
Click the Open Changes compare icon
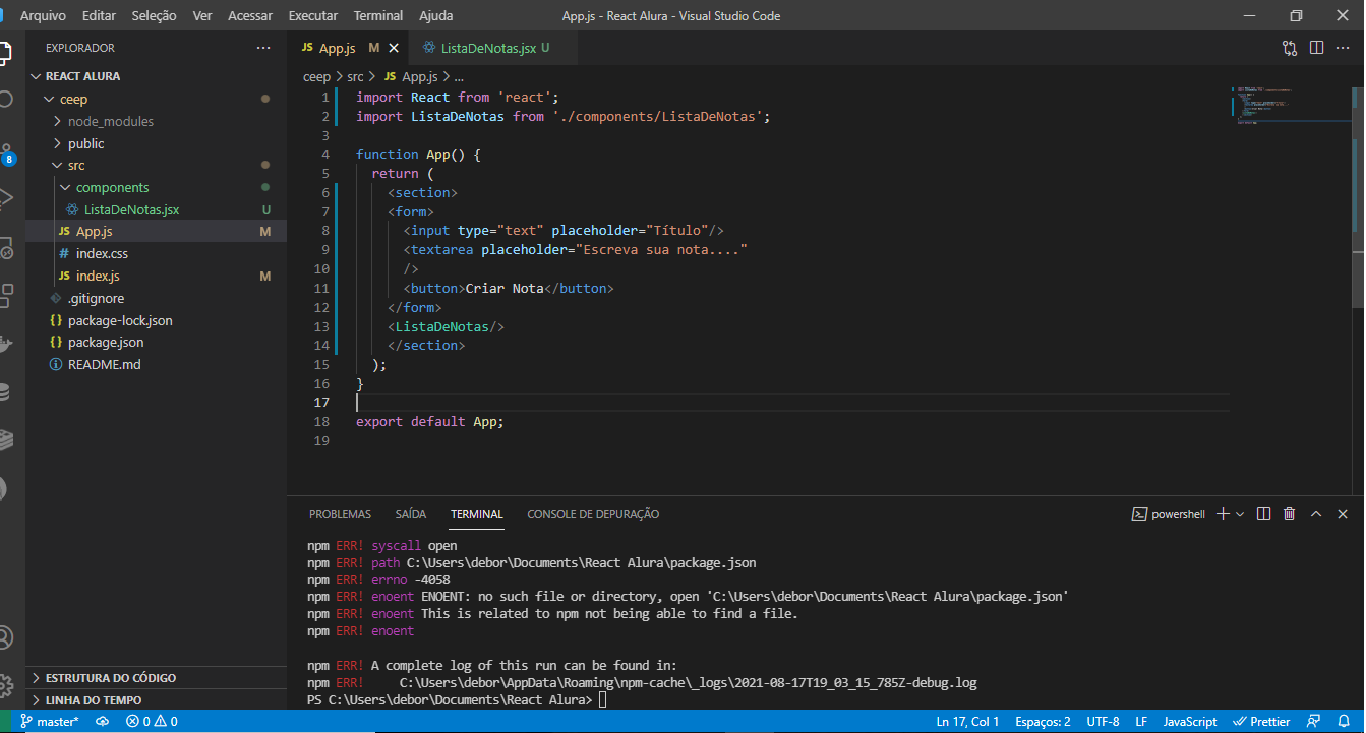(x=1290, y=48)
